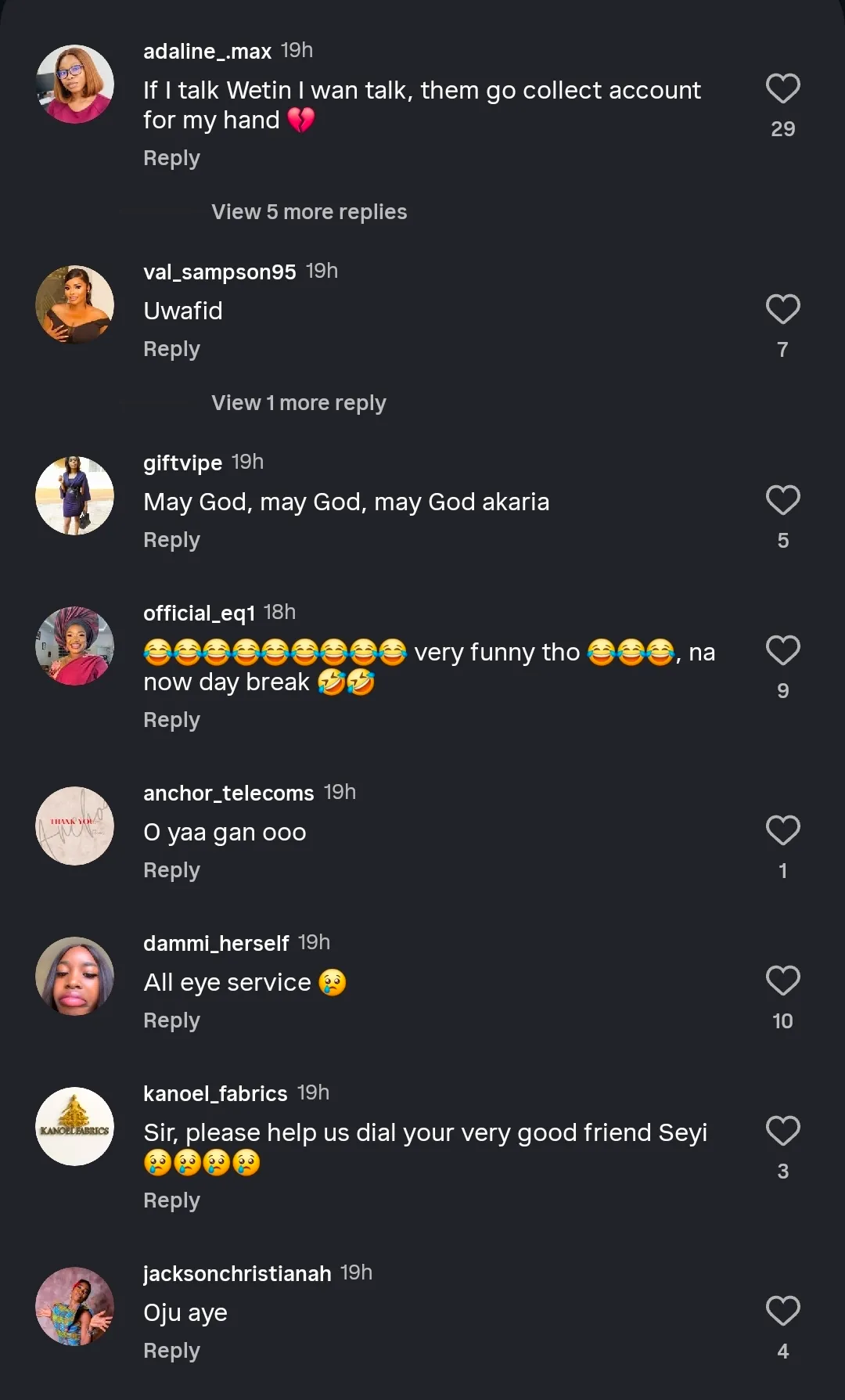Reply to adaline_.max's comment

coord(171,158)
